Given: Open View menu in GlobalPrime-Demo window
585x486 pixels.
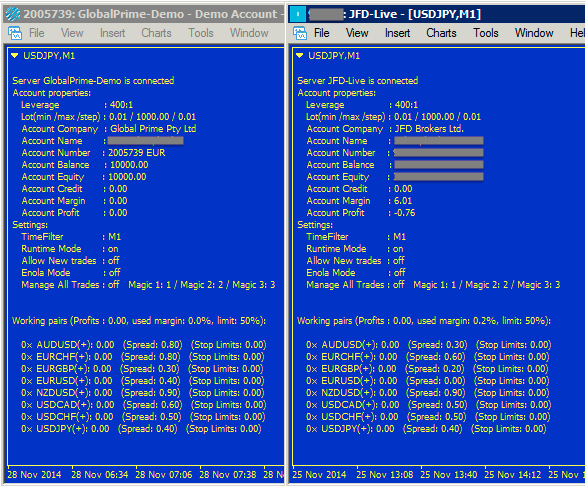Looking at the screenshot, I should pyautogui.click(x=72, y=33).
